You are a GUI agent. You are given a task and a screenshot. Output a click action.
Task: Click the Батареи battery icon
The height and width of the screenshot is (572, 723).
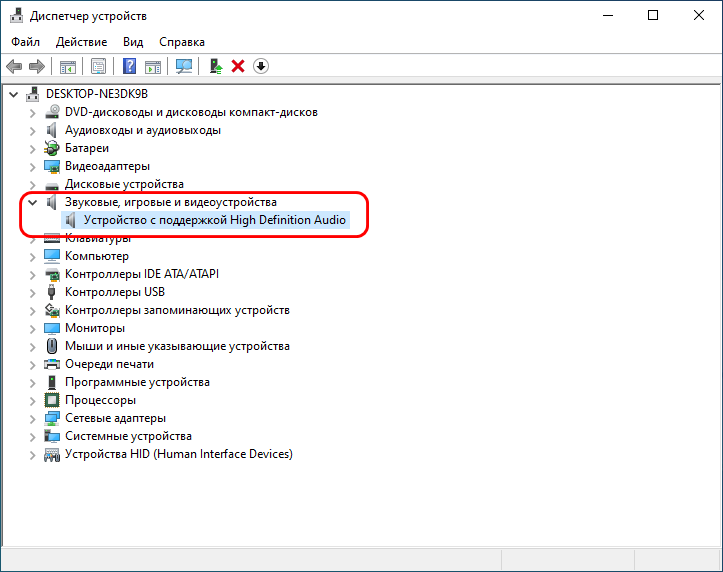pyautogui.click(x=52, y=148)
